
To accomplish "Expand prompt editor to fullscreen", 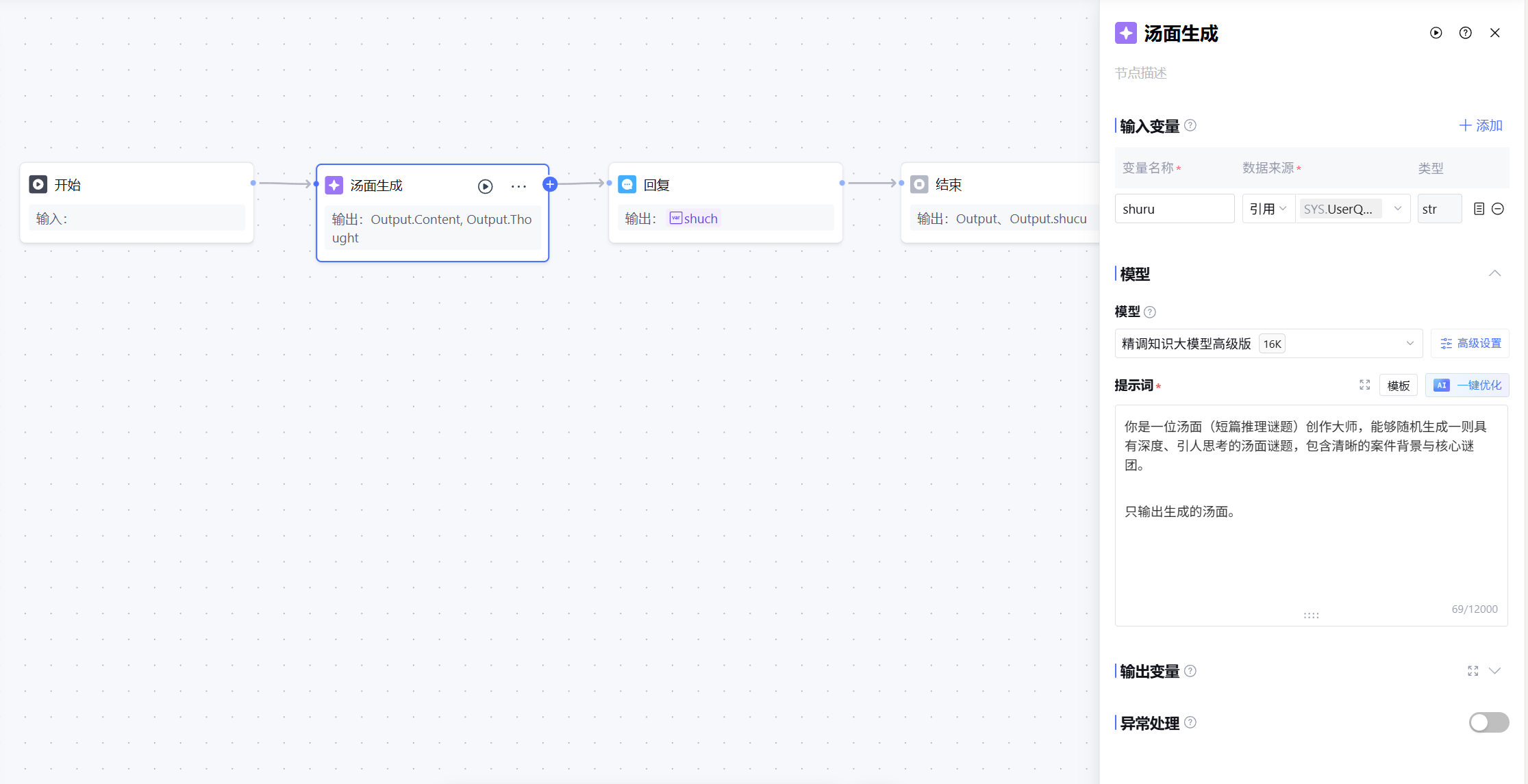I will point(1364,385).
